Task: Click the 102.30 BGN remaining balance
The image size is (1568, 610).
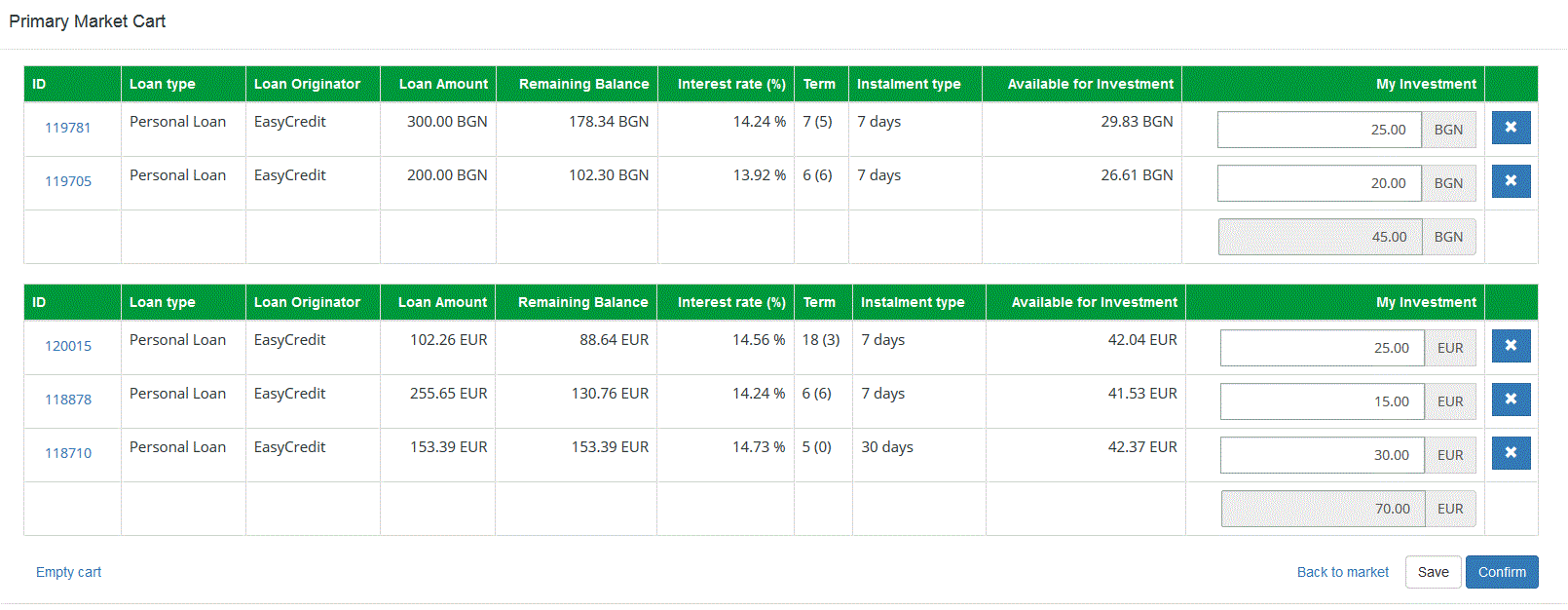Action: pyautogui.click(x=609, y=175)
